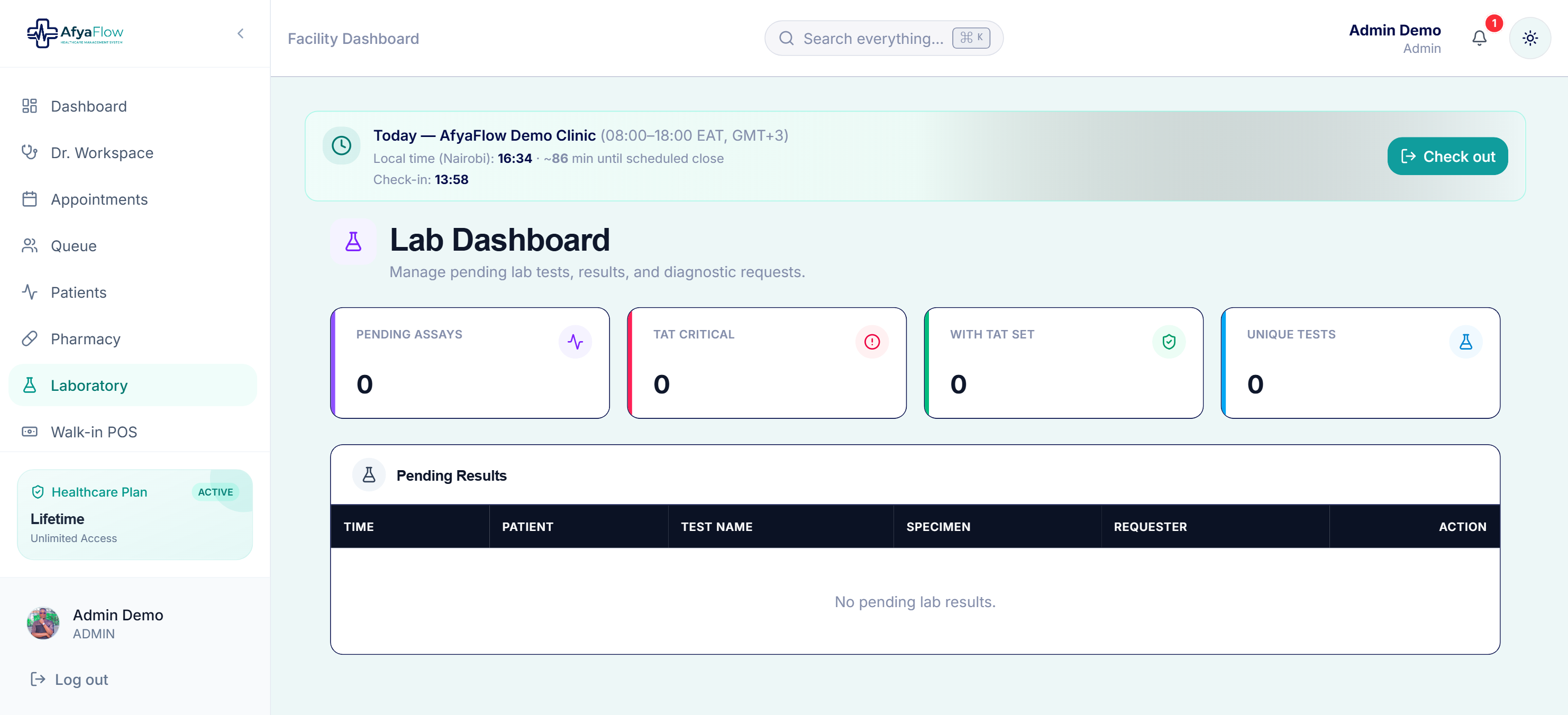The width and height of the screenshot is (1568, 715).
Task: Click the search magnifier icon
Action: pyautogui.click(x=787, y=38)
